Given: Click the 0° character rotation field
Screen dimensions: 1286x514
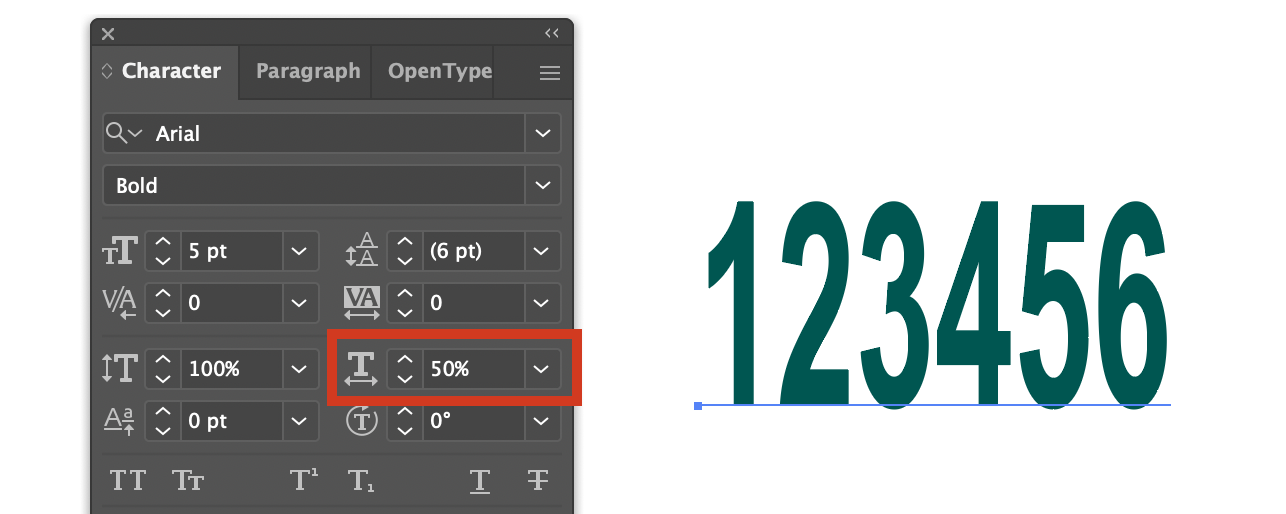Looking at the screenshot, I should tap(474, 421).
